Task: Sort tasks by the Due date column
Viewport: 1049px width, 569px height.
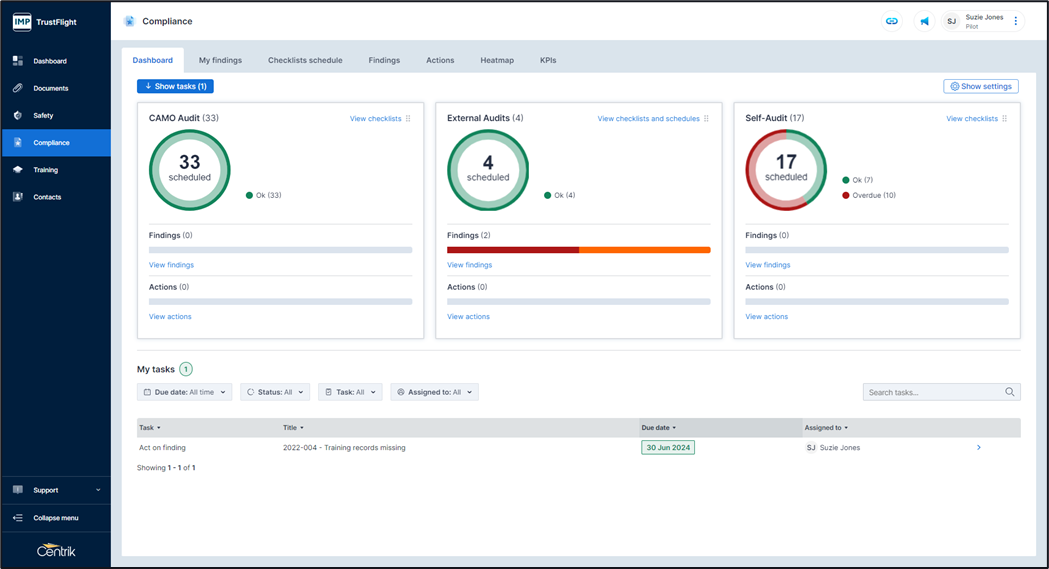Action: pos(659,428)
